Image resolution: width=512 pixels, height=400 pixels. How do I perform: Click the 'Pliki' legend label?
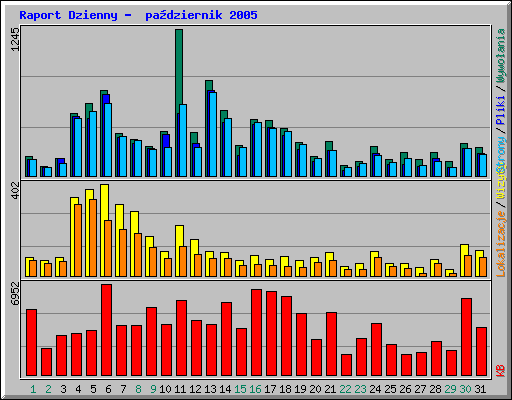click(x=500, y=110)
